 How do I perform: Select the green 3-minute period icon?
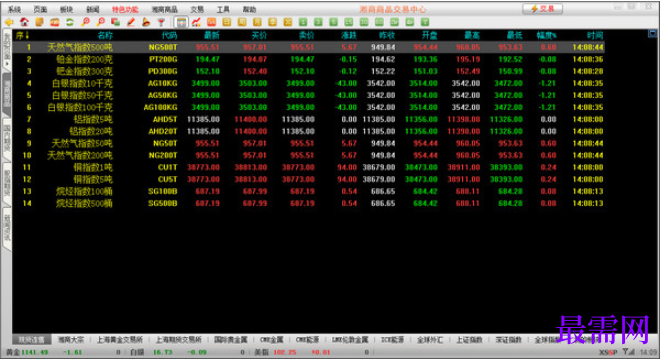318,22
